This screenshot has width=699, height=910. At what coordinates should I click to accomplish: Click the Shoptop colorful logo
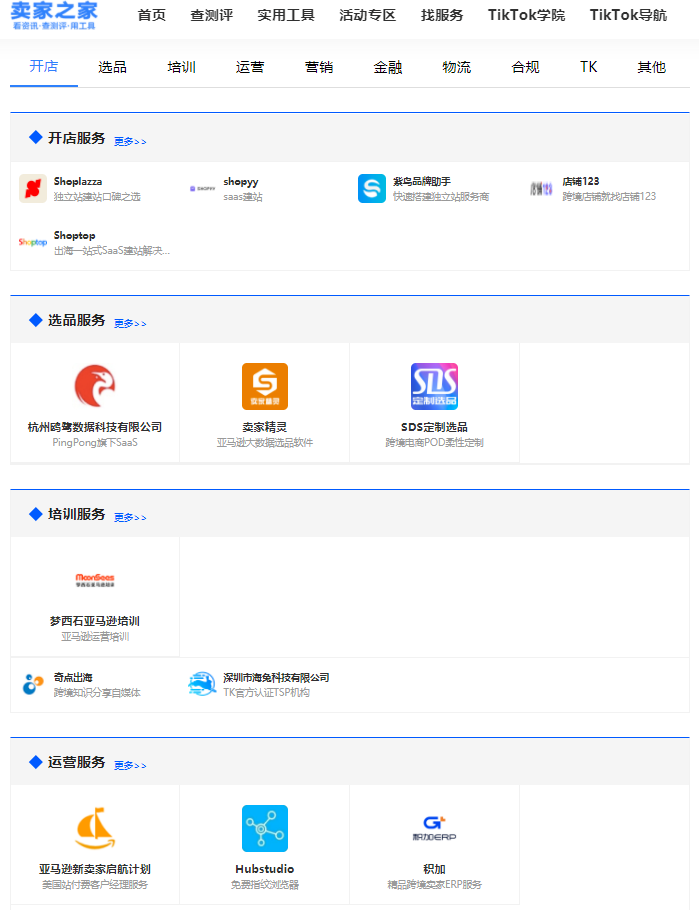pyautogui.click(x=33, y=242)
